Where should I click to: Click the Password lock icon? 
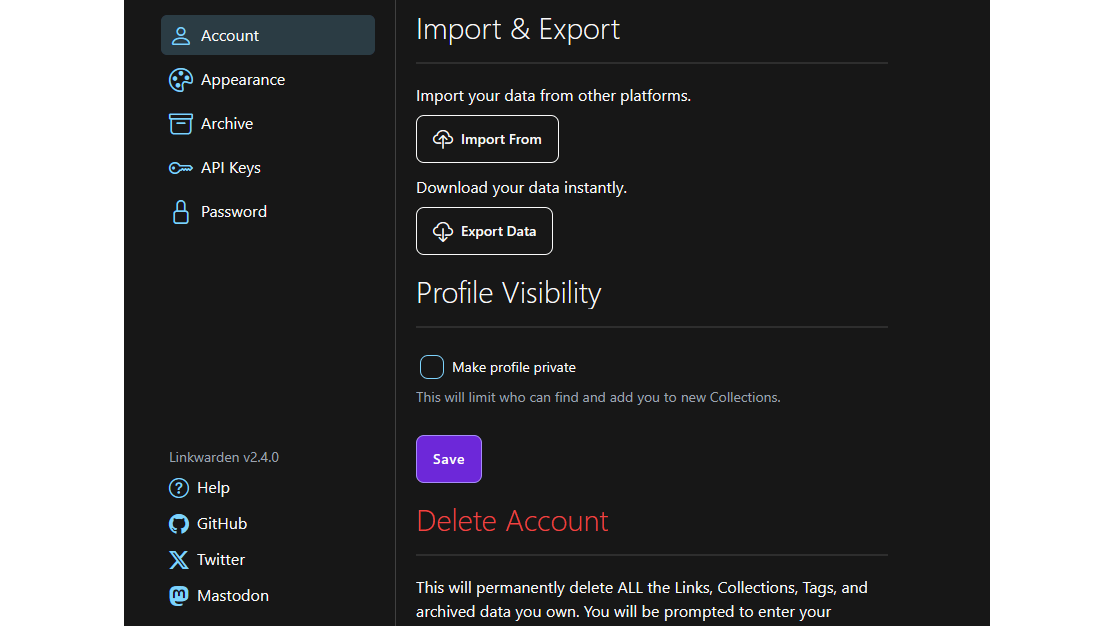point(181,212)
